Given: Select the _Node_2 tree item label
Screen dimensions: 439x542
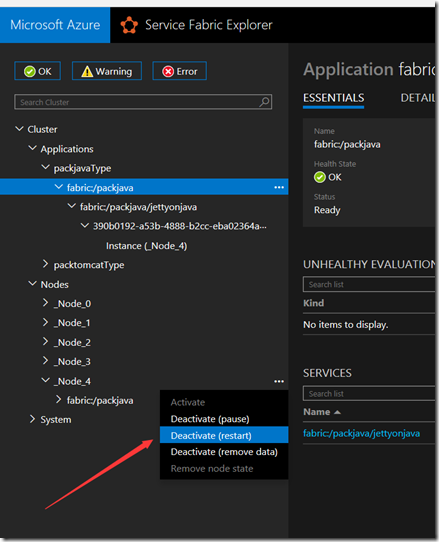Looking at the screenshot, I should 72,342.
